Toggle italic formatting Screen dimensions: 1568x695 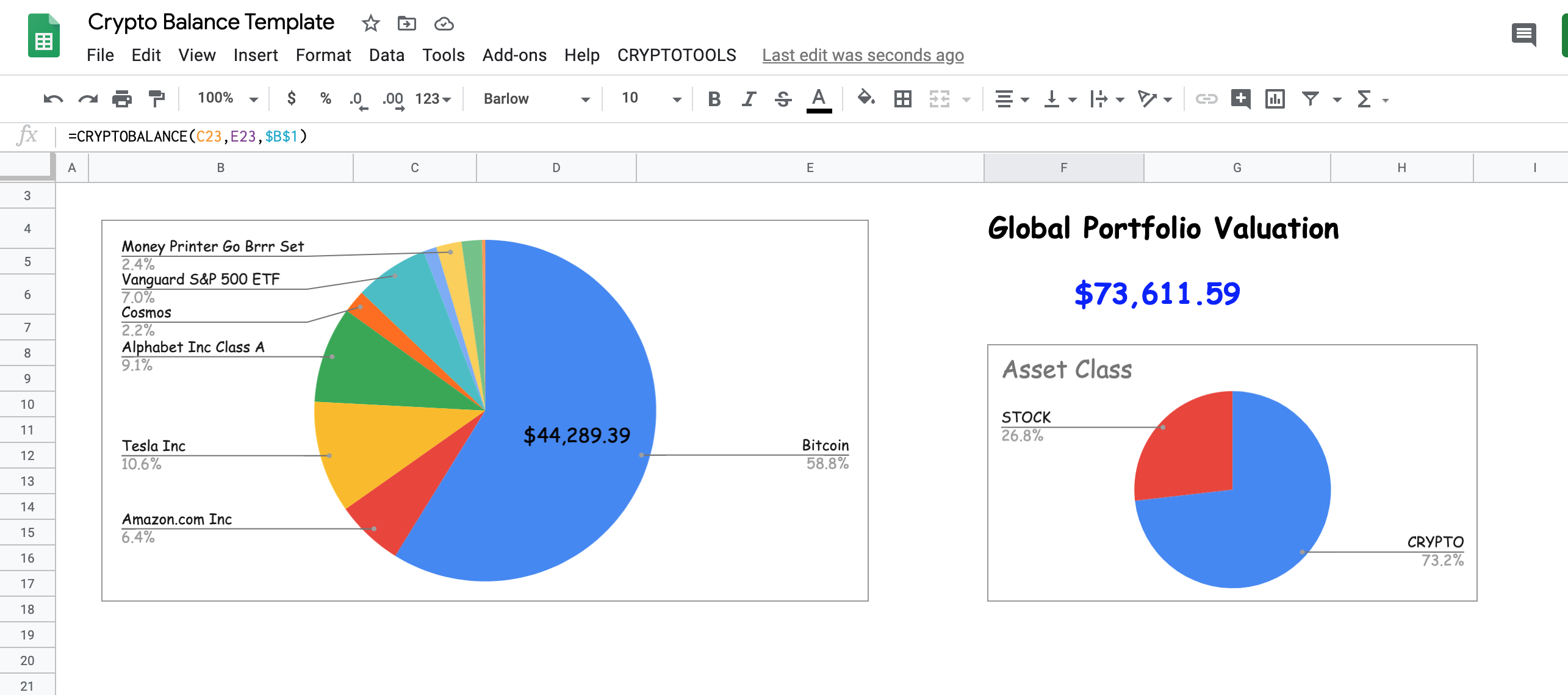pyautogui.click(x=749, y=99)
